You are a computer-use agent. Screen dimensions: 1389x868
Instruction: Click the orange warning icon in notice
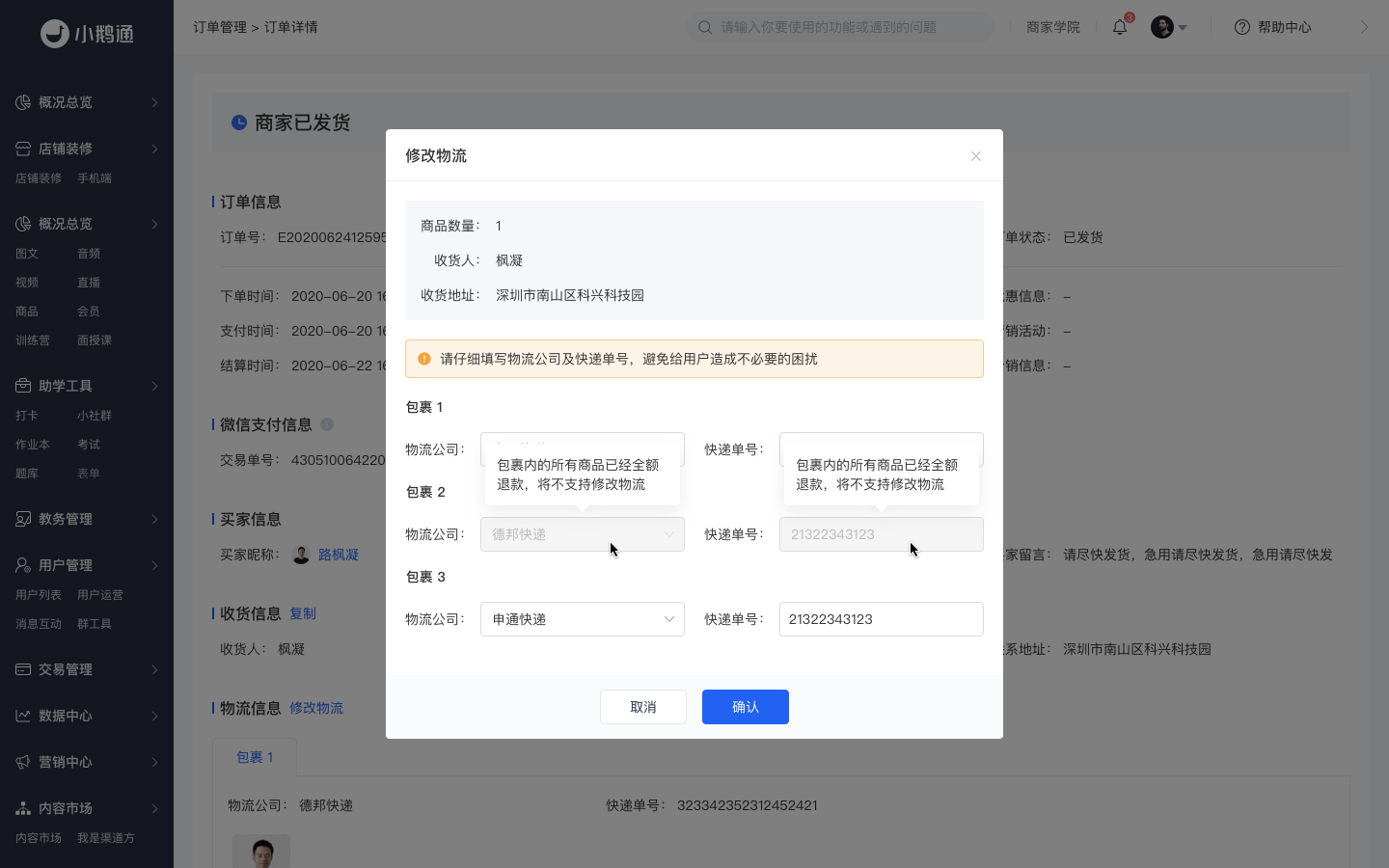tap(424, 359)
